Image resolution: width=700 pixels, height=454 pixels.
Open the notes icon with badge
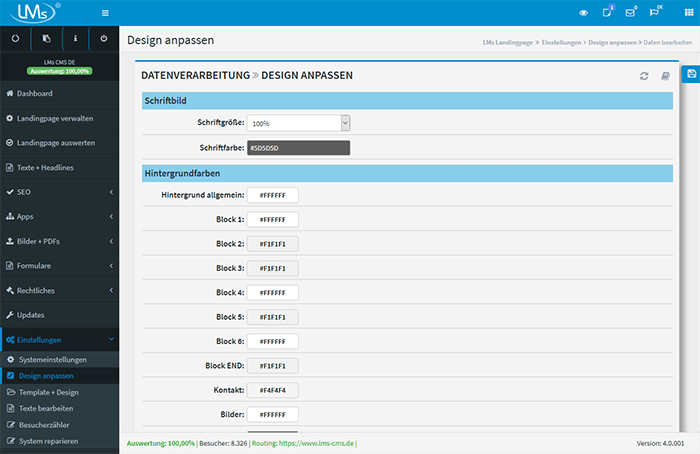point(607,12)
